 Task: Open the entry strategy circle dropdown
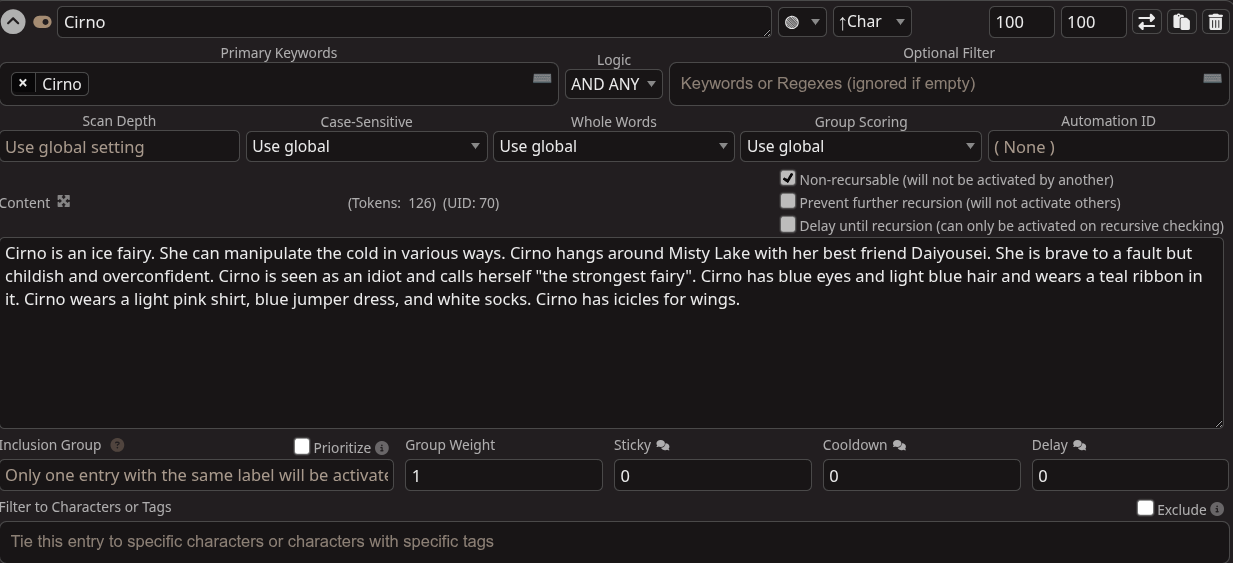[803, 22]
